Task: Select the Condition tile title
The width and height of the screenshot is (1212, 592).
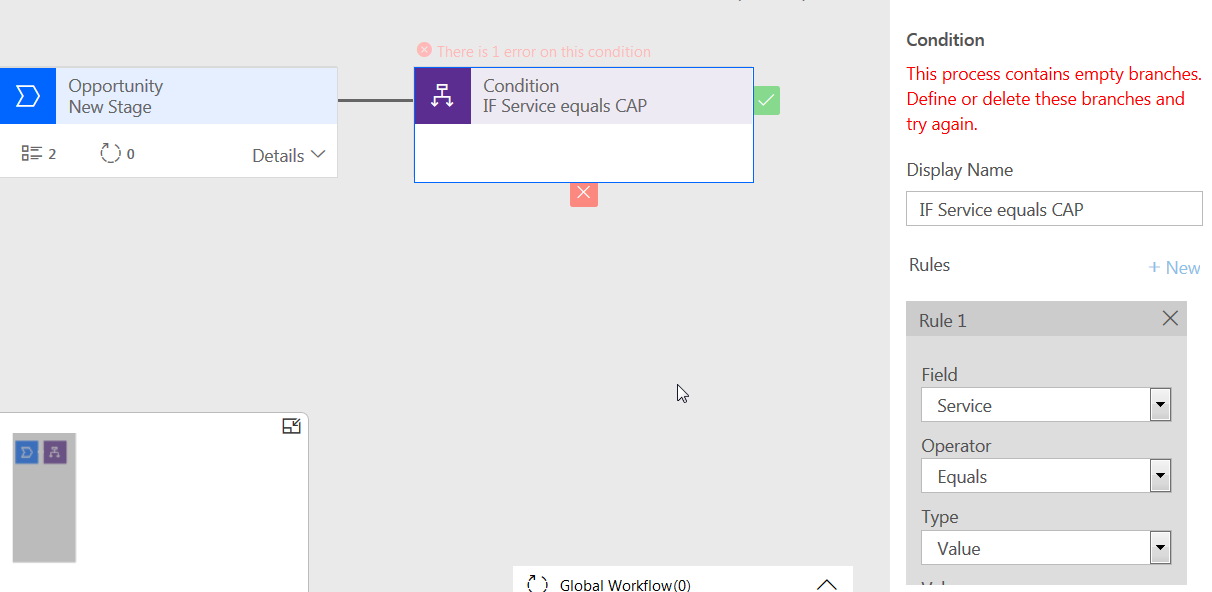Action: tap(521, 86)
